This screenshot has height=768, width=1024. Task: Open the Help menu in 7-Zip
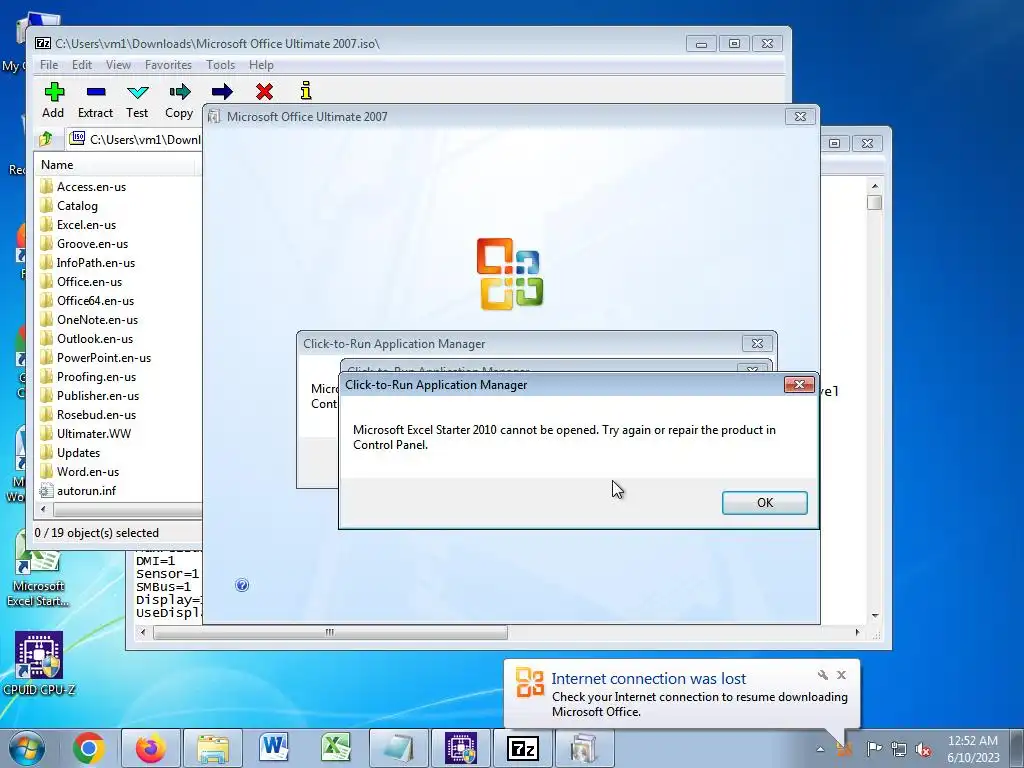[261, 65]
